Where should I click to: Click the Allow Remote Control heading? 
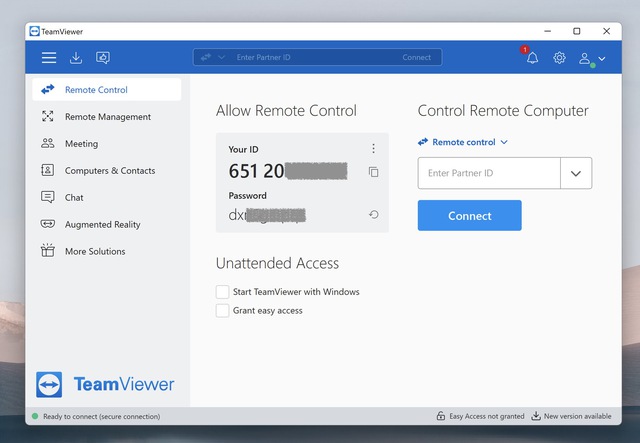[286, 111]
